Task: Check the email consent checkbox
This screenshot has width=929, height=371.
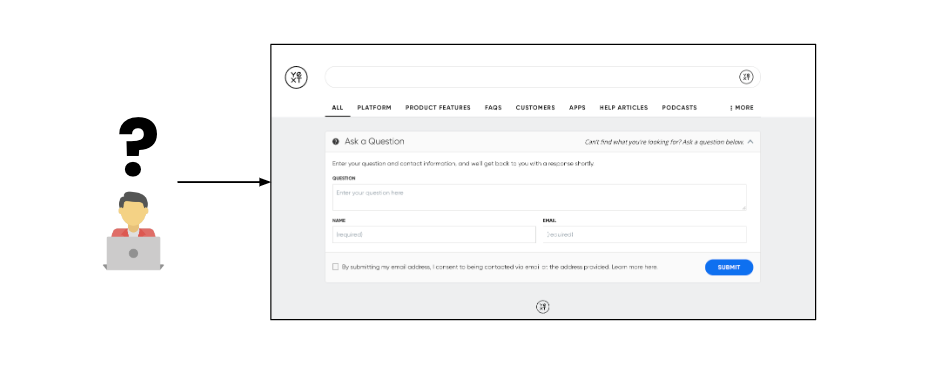Action: pos(335,267)
